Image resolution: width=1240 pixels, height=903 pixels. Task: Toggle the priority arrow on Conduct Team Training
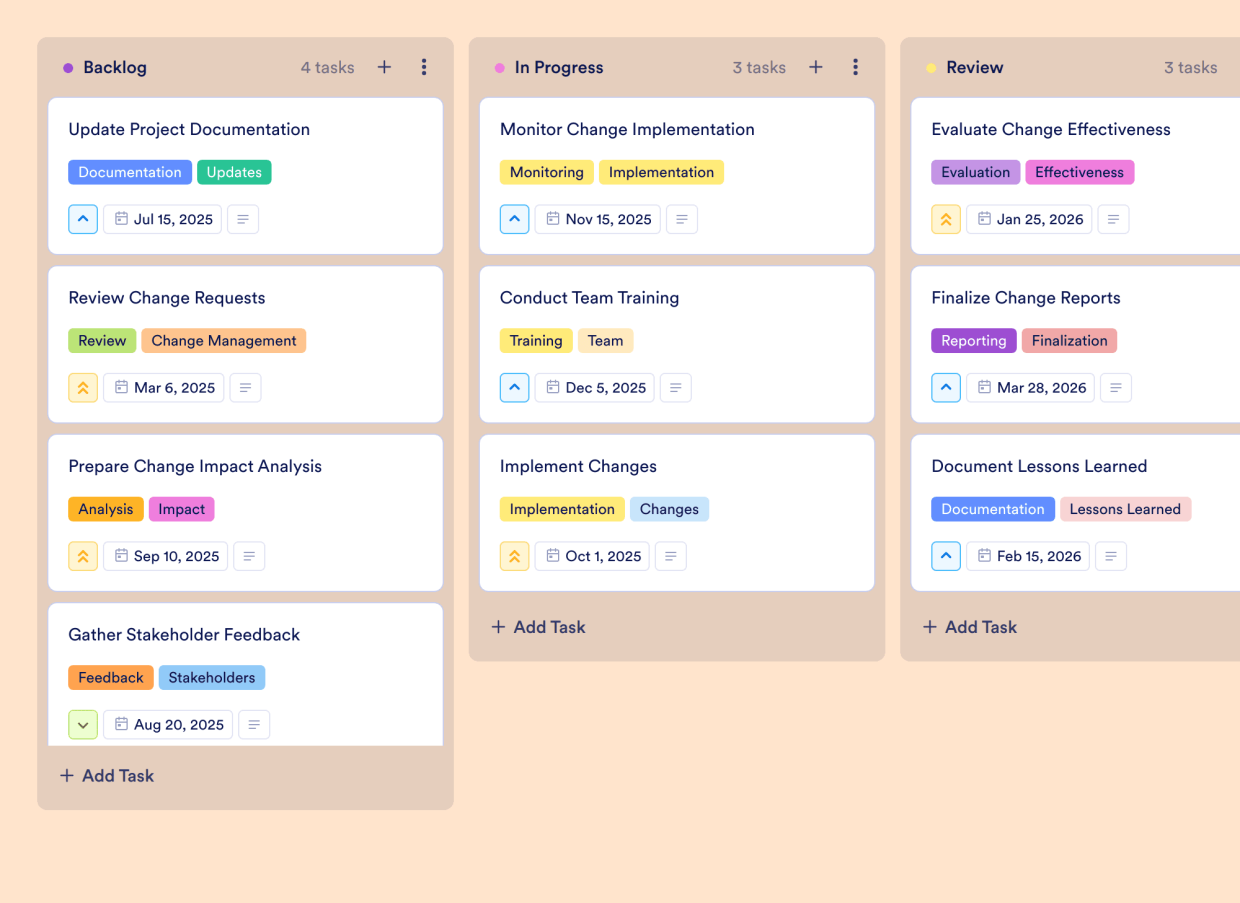pos(514,387)
